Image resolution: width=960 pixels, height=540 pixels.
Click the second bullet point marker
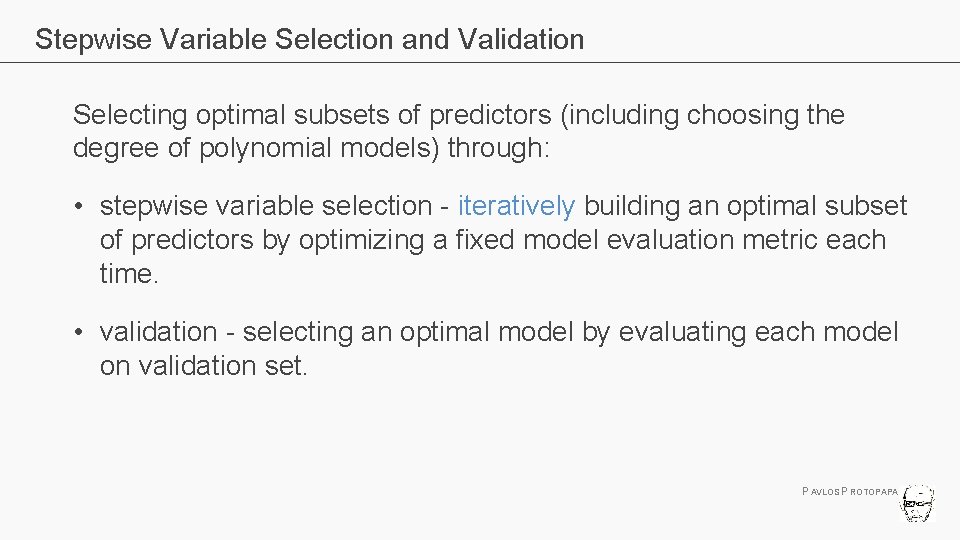(x=78, y=332)
